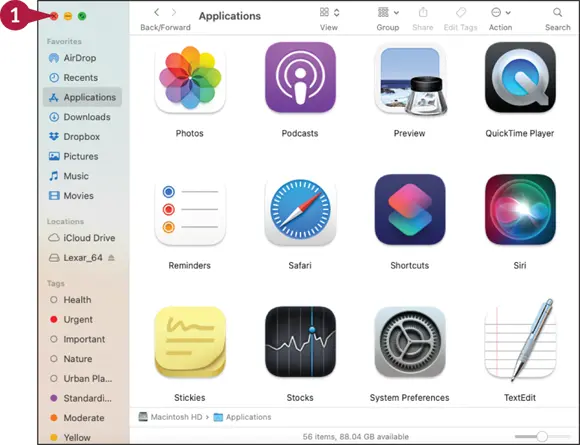Open Music in the sidebar
The image size is (580, 445).
point(82,176)
